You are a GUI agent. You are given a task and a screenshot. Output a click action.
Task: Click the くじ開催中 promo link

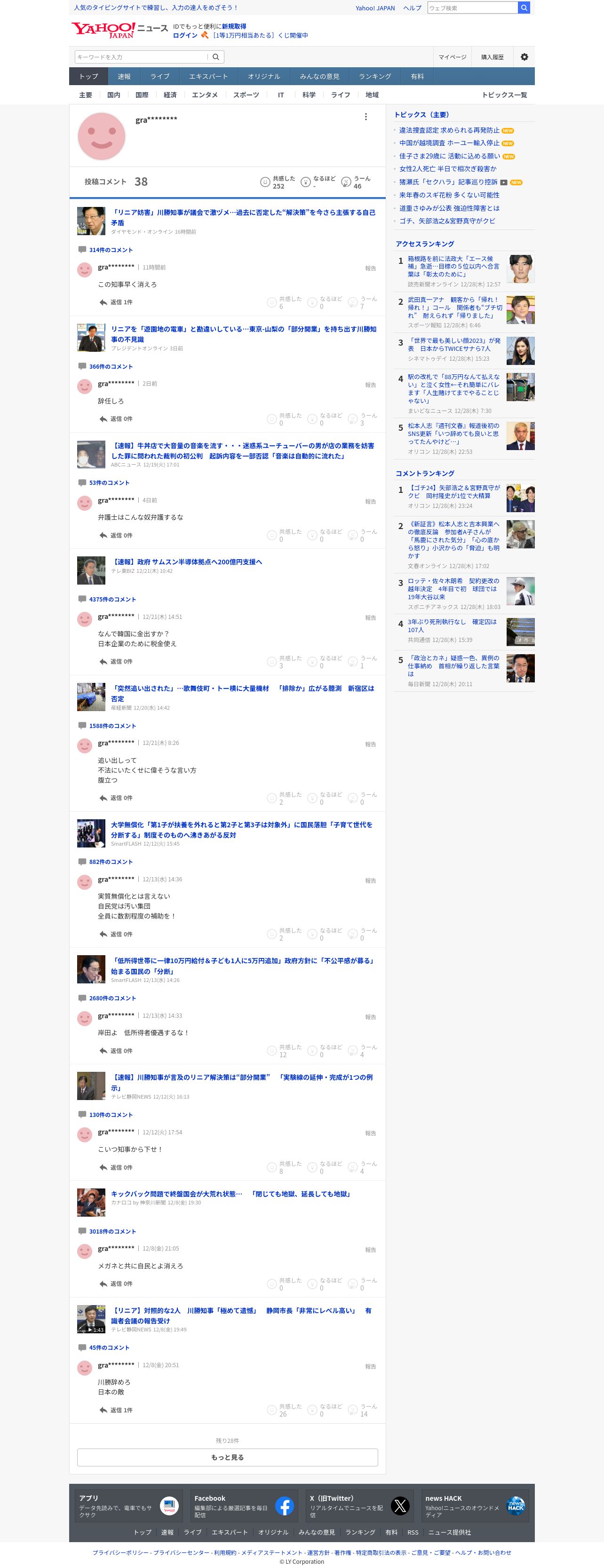coord(259,35)
